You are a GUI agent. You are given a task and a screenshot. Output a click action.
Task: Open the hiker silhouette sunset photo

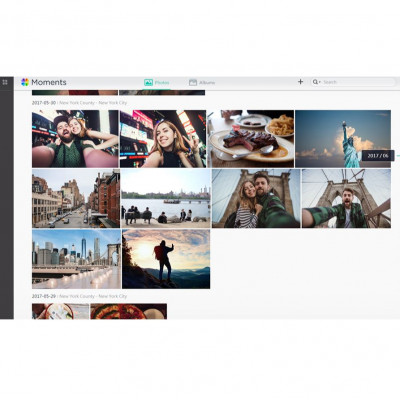coord(166,259)
